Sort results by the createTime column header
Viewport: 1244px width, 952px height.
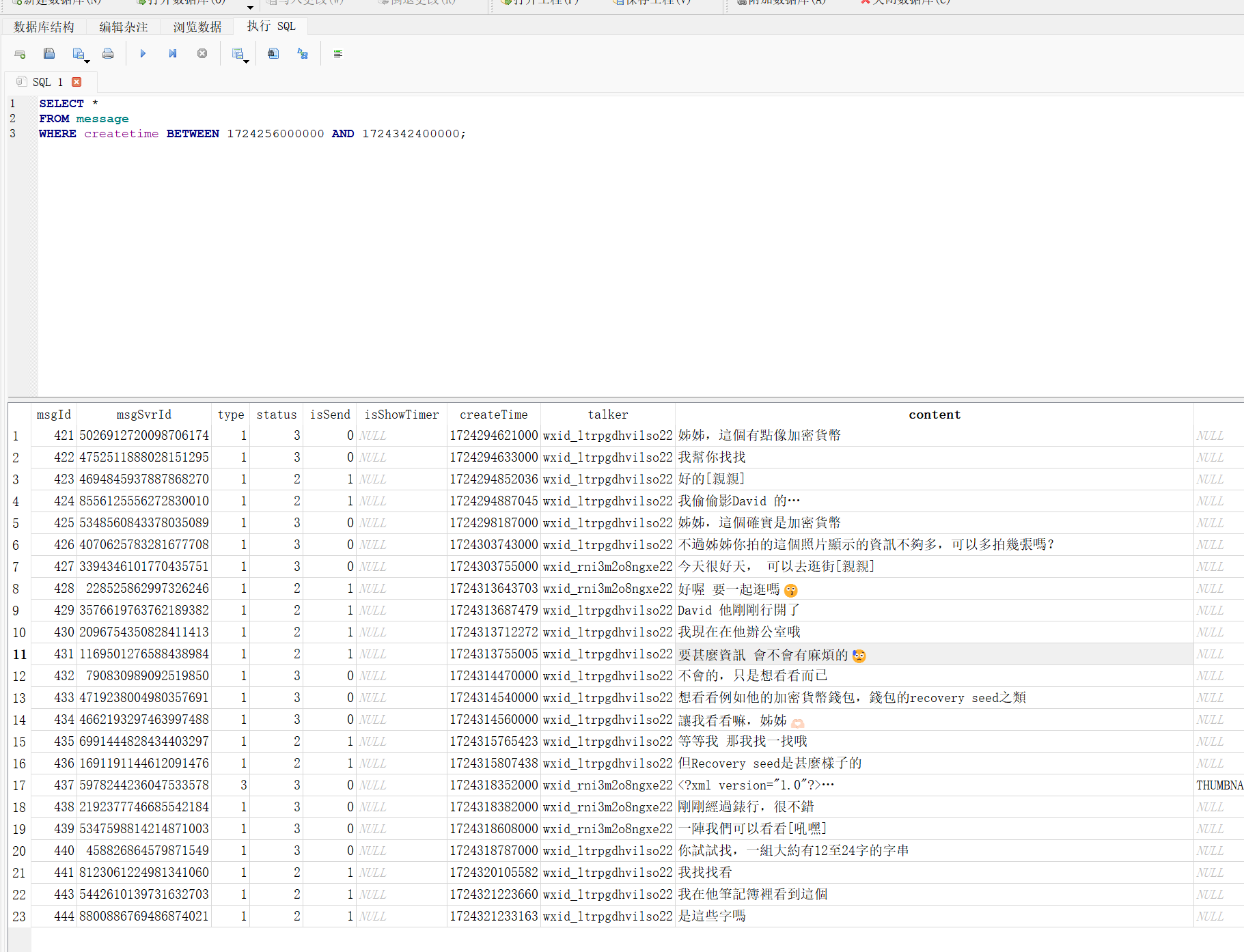coord(494,415)
